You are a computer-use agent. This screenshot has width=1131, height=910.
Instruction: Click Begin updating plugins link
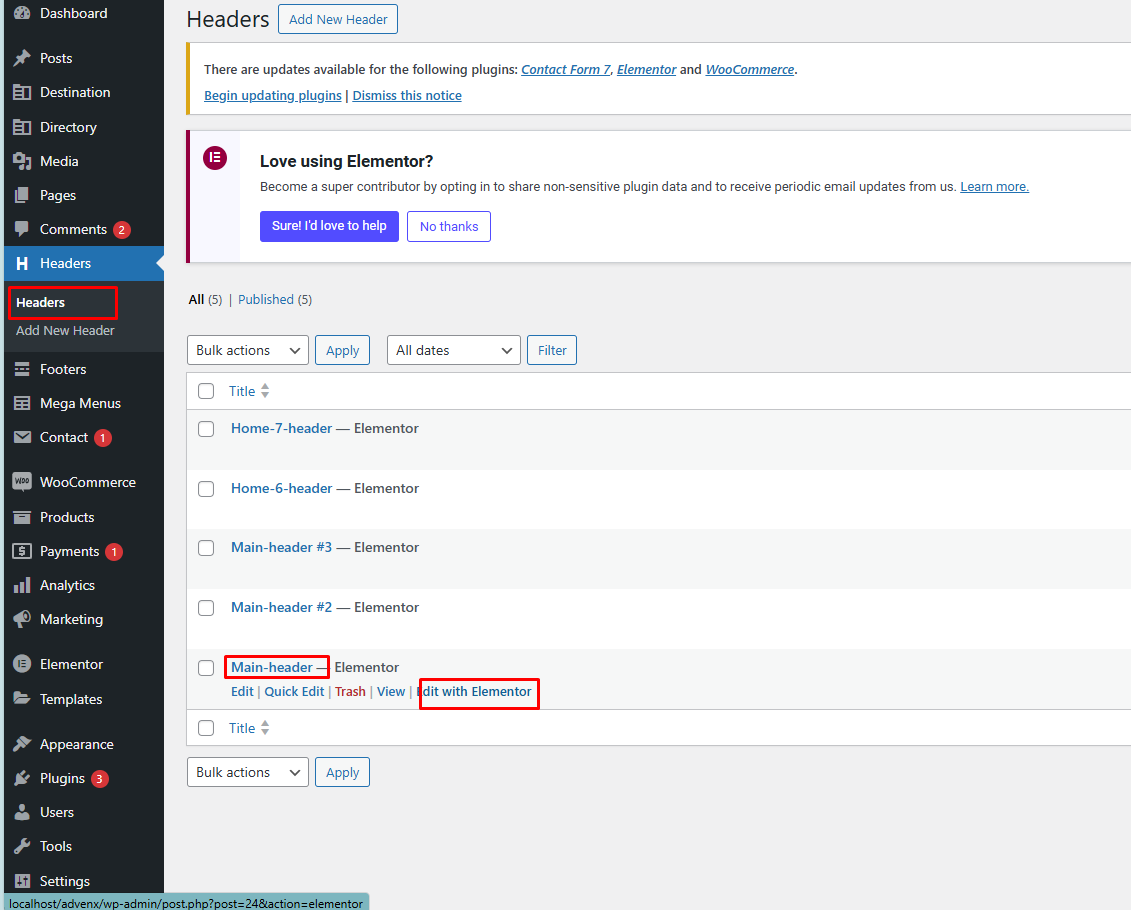pos(273,95)
